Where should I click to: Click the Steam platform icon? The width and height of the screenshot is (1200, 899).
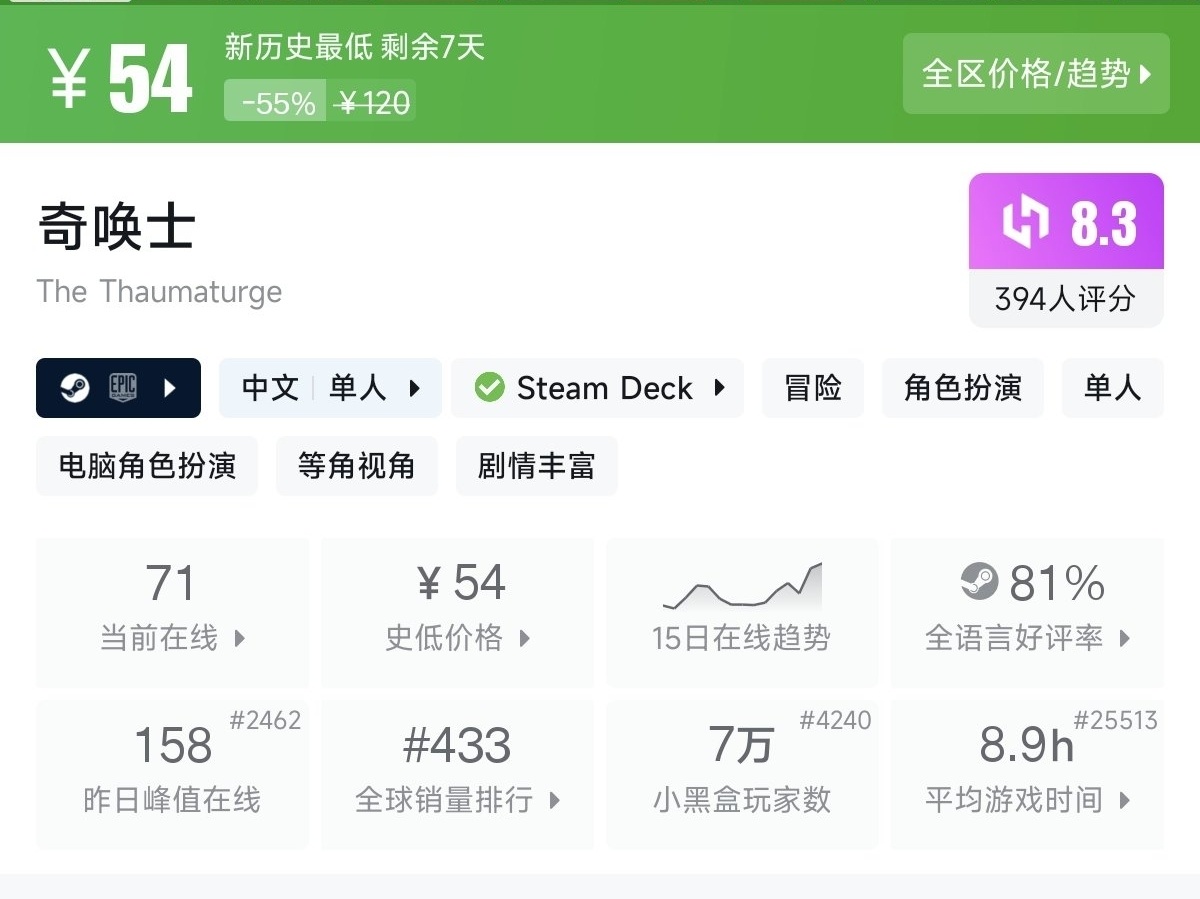click(75, 388)
